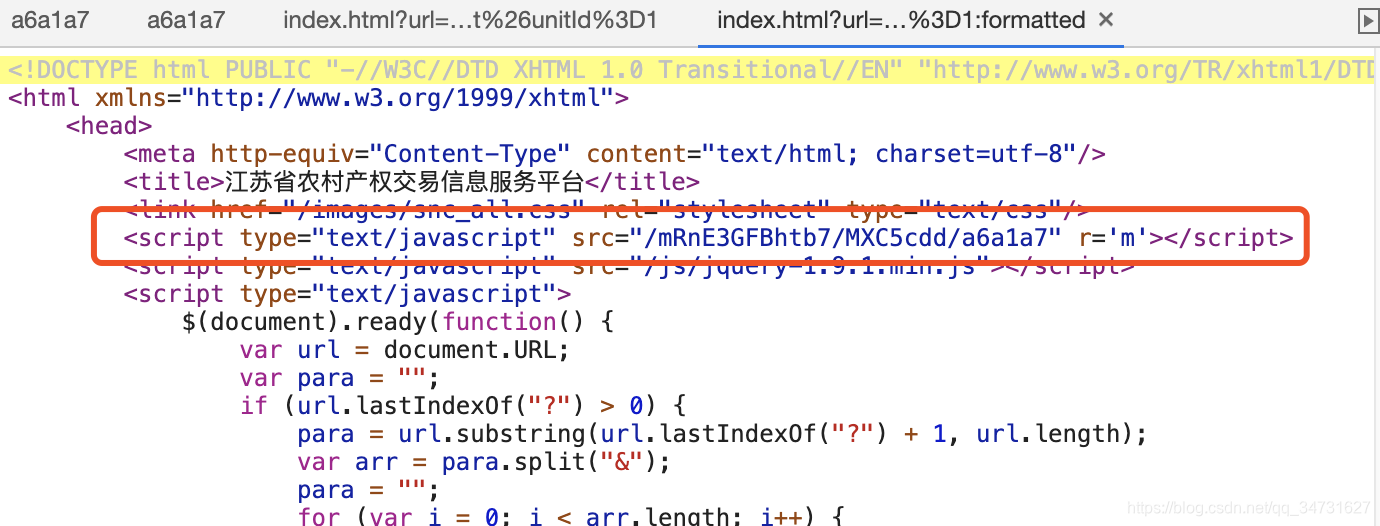This screenshot has width=1380, height=526.
Task: Toggle the debugger sidebar pane icon
Action: click(x=1367, y=20)
